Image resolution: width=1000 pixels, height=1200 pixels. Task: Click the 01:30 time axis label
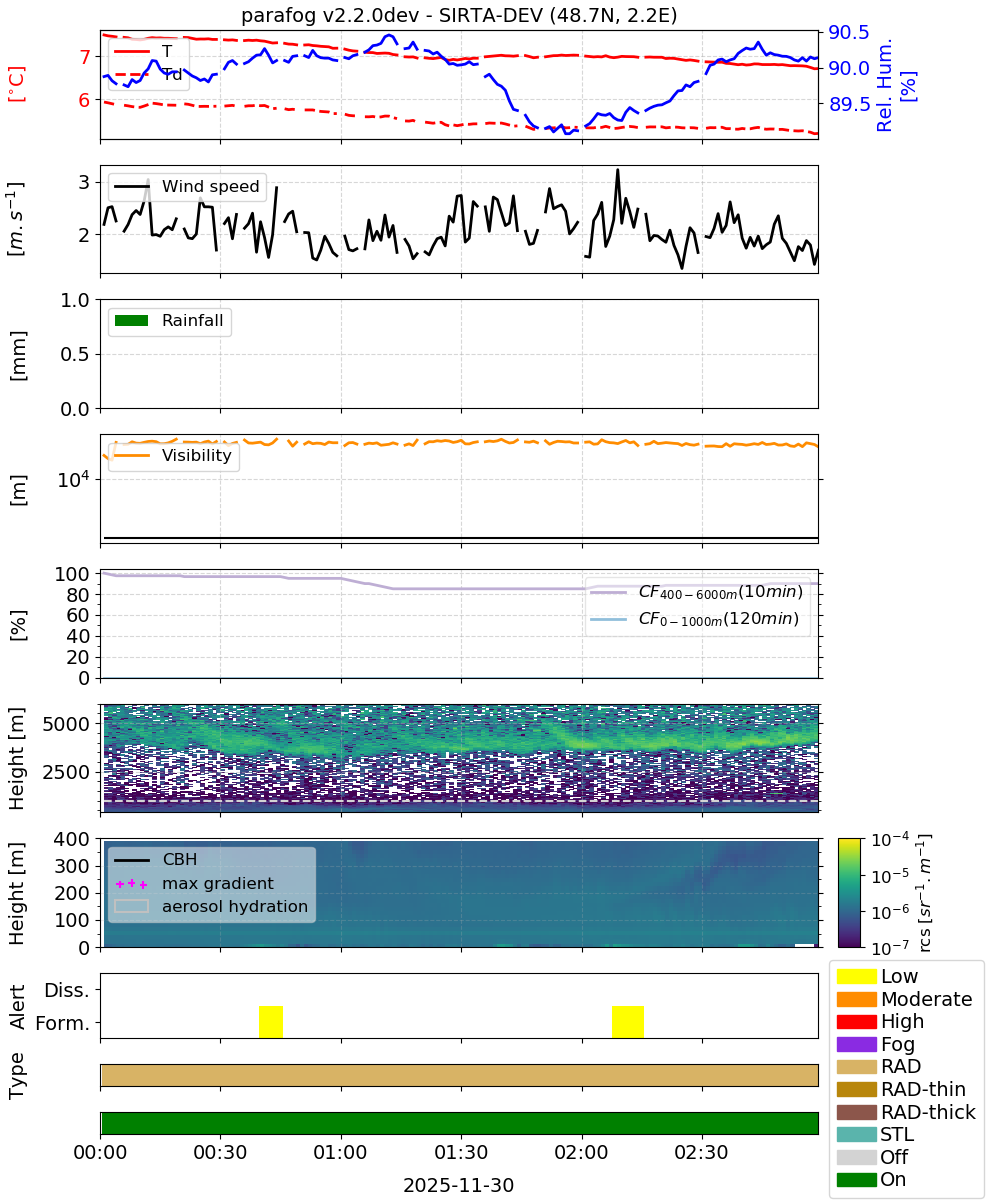(x=460, y=1152)
